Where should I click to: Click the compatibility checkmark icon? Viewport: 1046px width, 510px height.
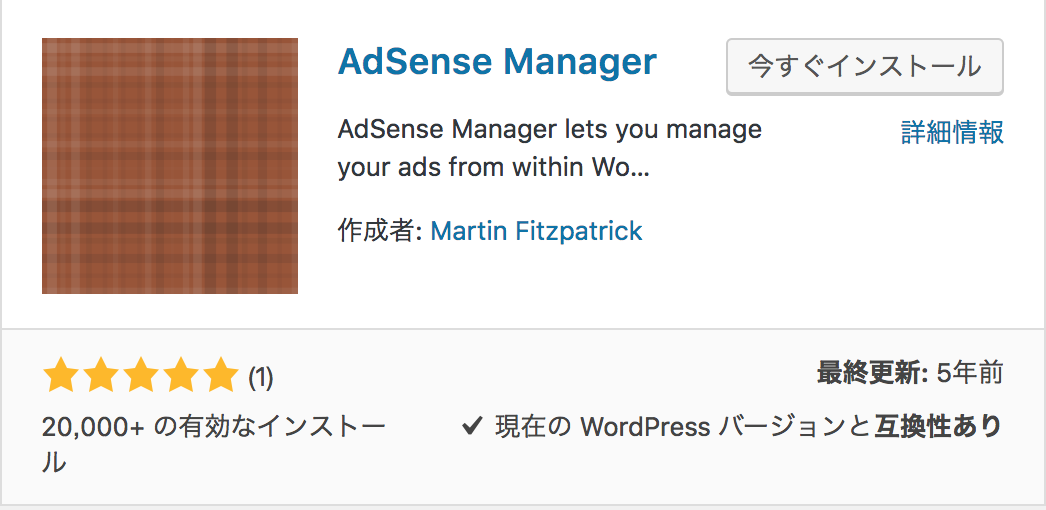pos(472,426)
